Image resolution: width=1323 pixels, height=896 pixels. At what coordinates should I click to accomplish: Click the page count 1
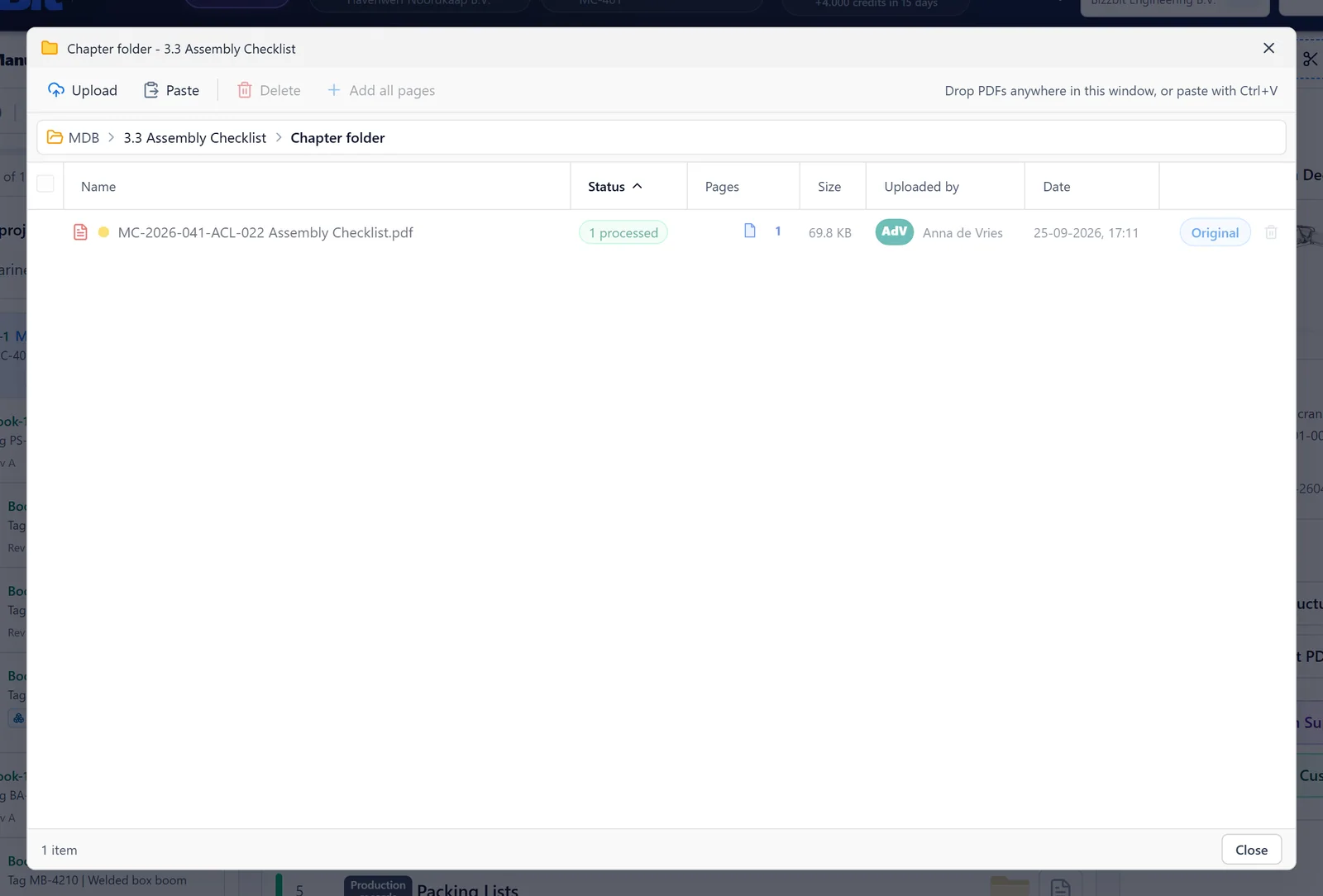pyautogui.click(x=778, y=231)
